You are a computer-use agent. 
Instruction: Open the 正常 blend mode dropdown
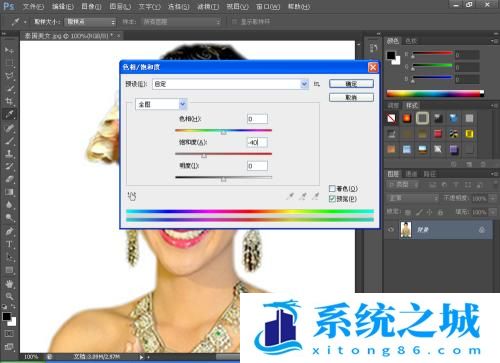click(x=413, y=198)
